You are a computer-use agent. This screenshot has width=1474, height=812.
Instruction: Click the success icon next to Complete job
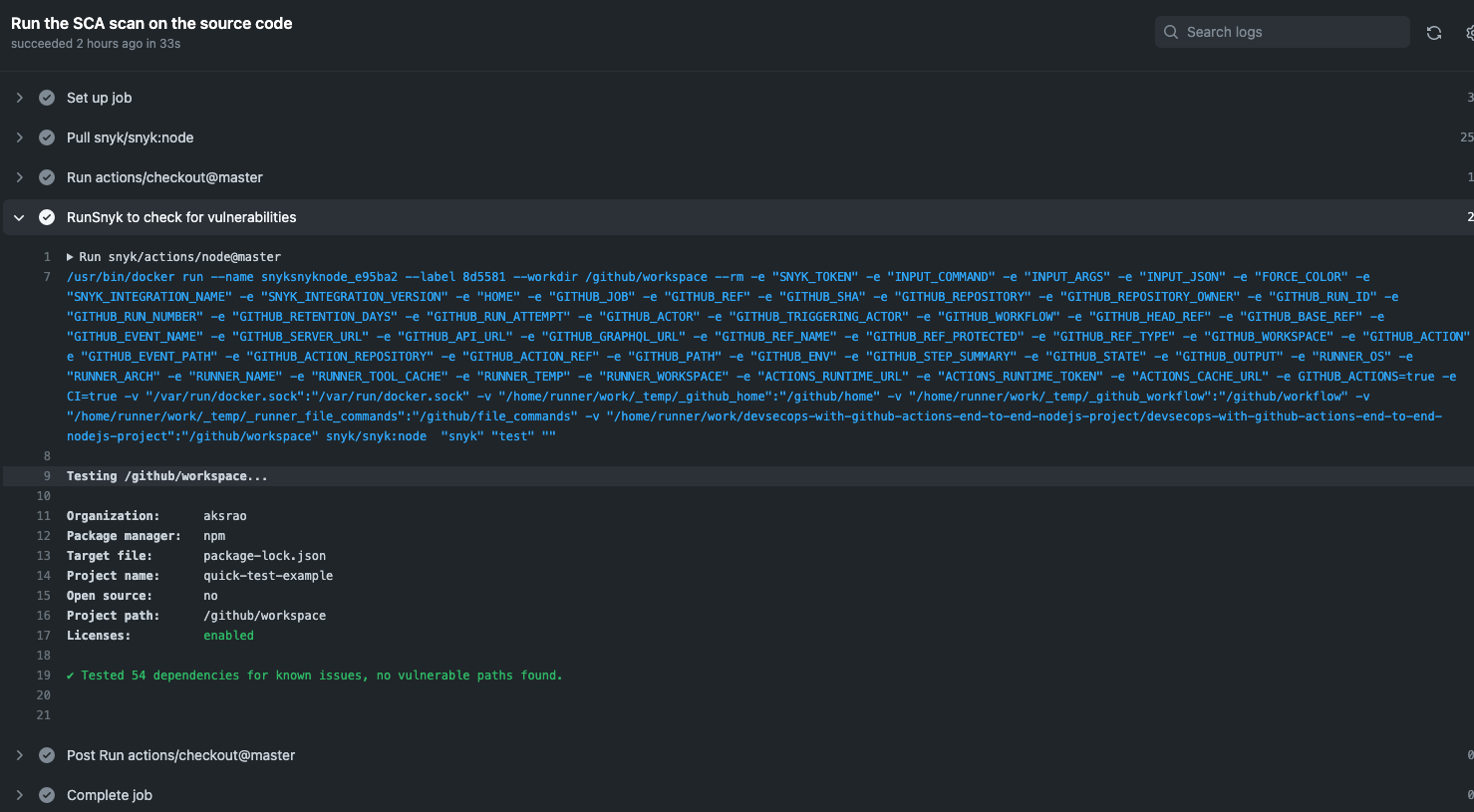pyautogui.click(x=46, y=795)
